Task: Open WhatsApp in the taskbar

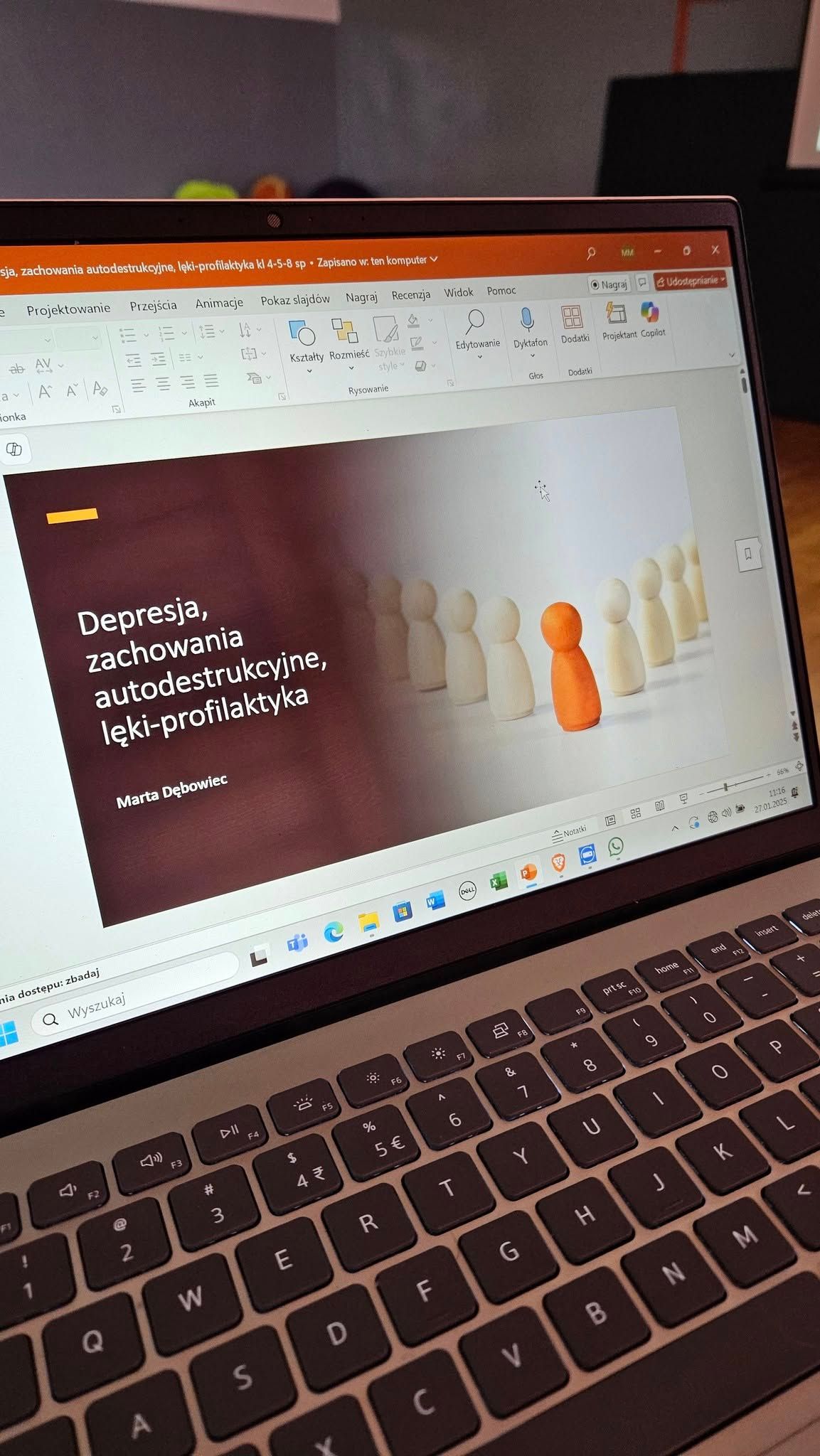Action: pos(616,847)
